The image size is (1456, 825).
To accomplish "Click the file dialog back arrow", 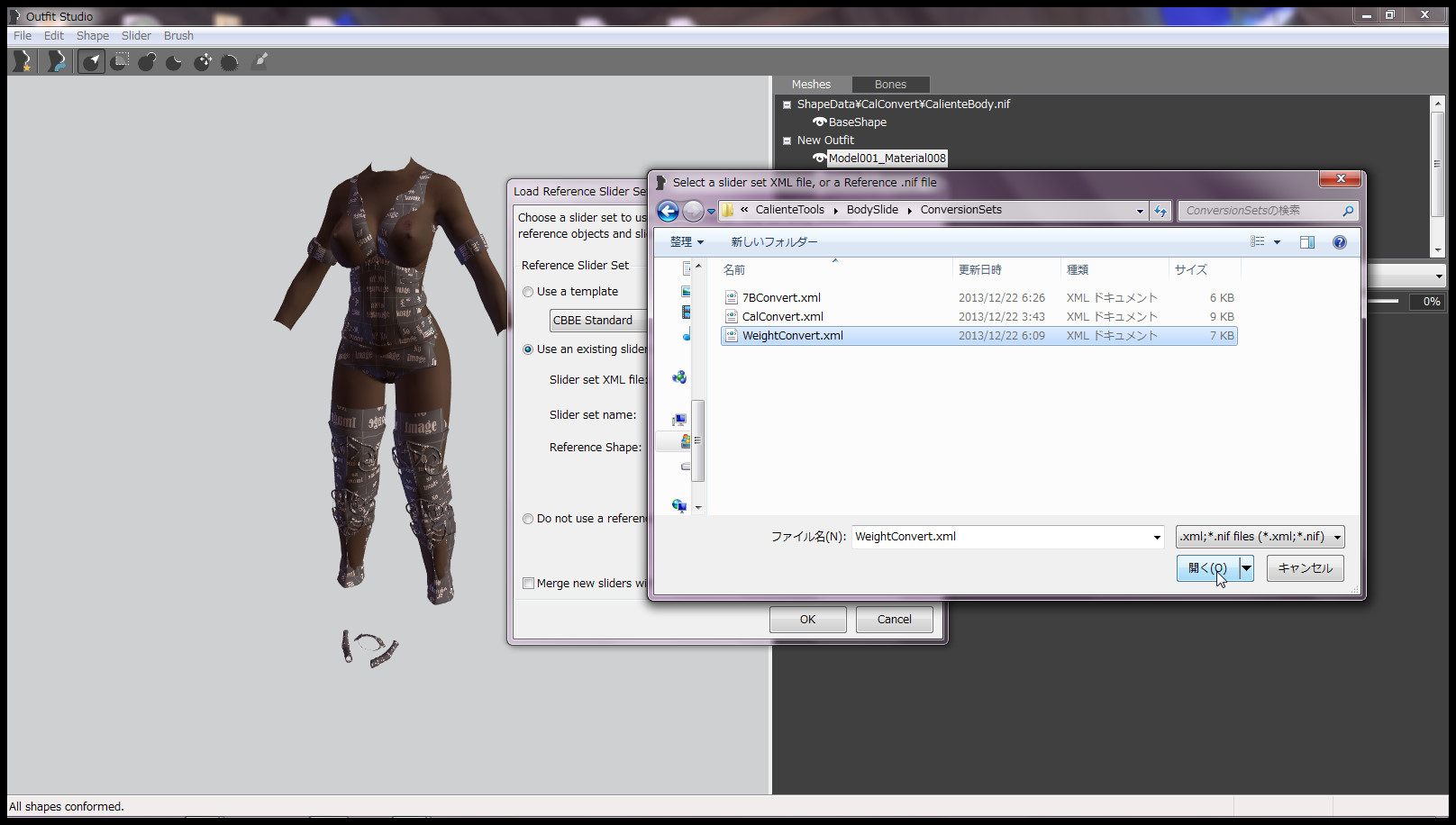I will coord(668,211).
